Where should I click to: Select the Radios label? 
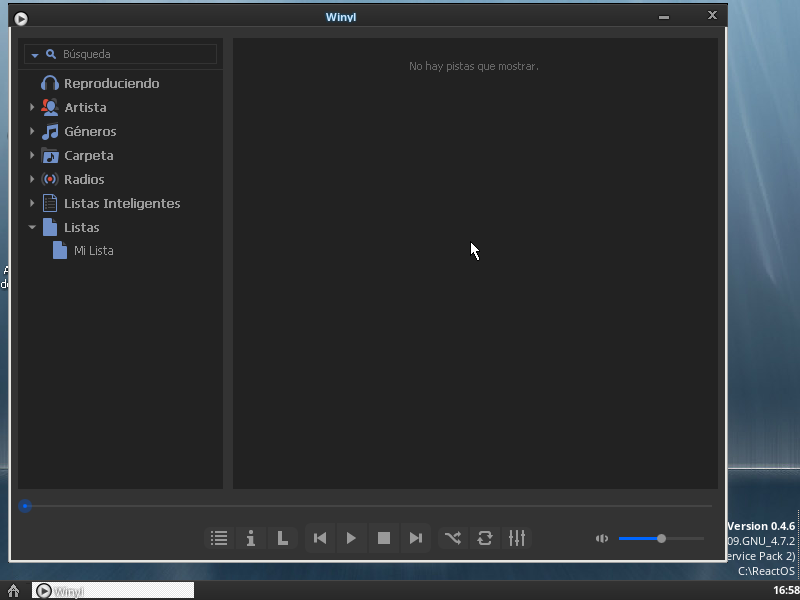click(x=84, y=180)
